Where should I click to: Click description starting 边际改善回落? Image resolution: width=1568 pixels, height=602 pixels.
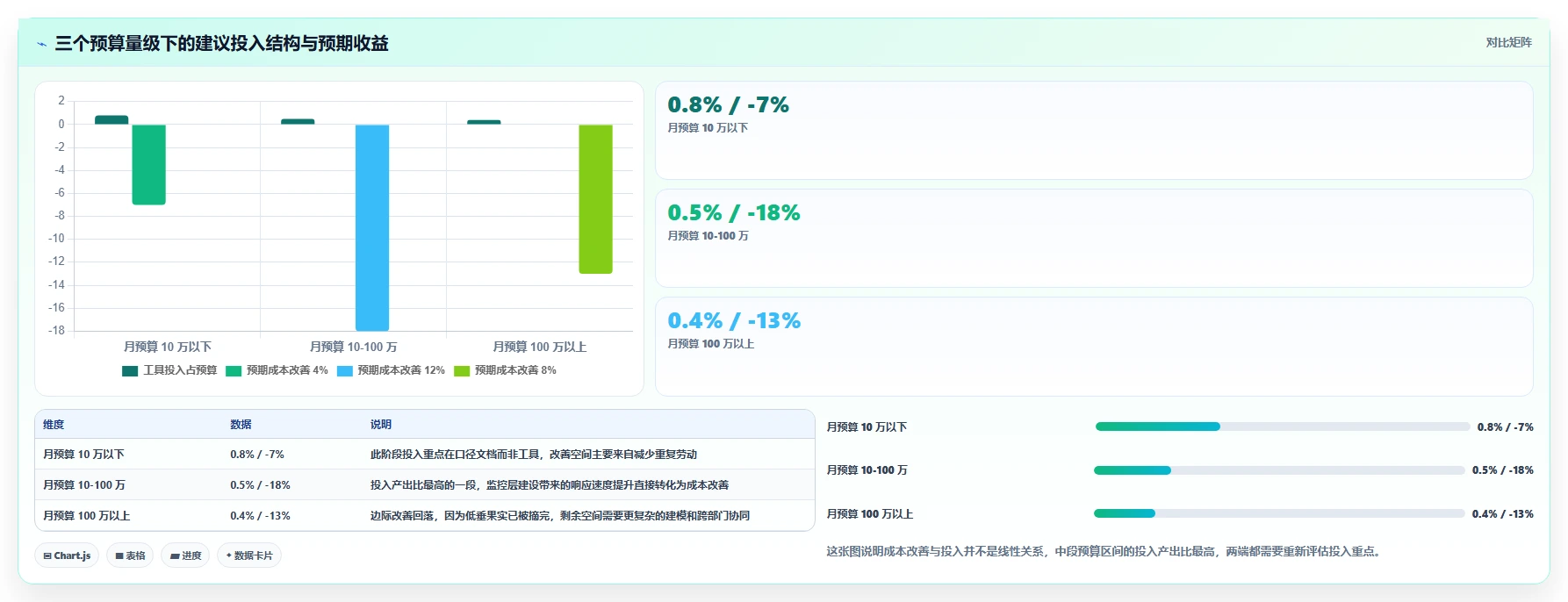(x=560, y=516)
